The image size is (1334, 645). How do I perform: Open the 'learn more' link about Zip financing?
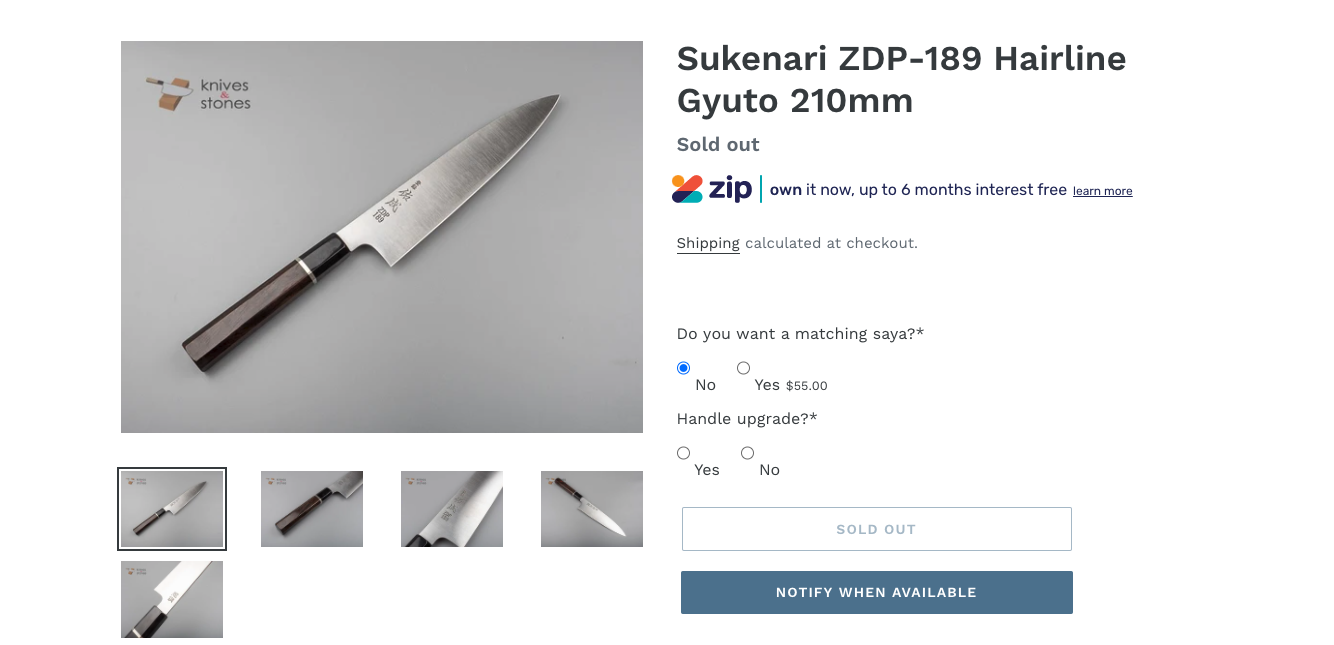click(1102, 190)
